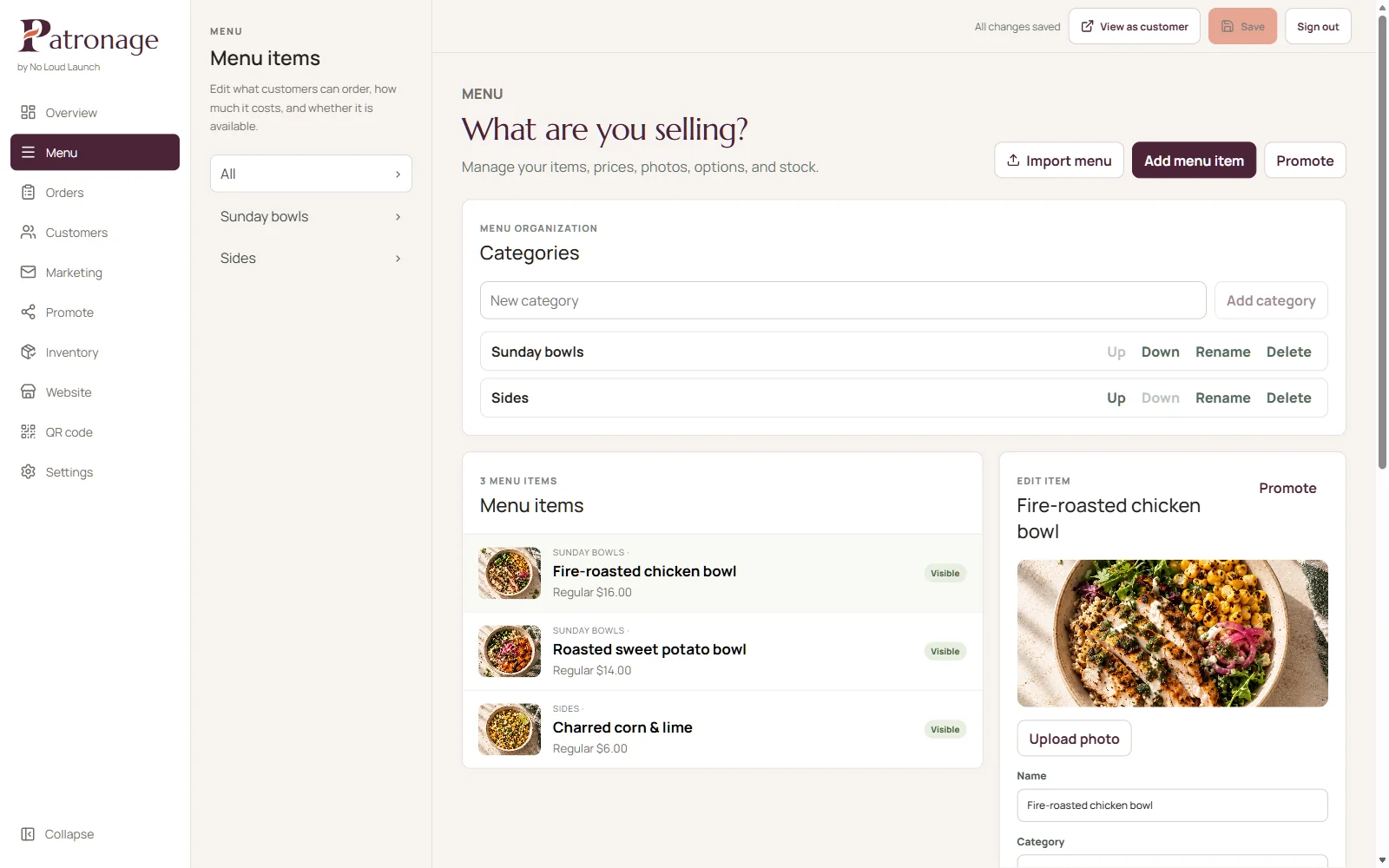Click the Name field with Fire-roasted chicken bowl
Image resolution: width=1389 pixels, height=868 pixels.
pyautogui.click(x=1172, y=806)
